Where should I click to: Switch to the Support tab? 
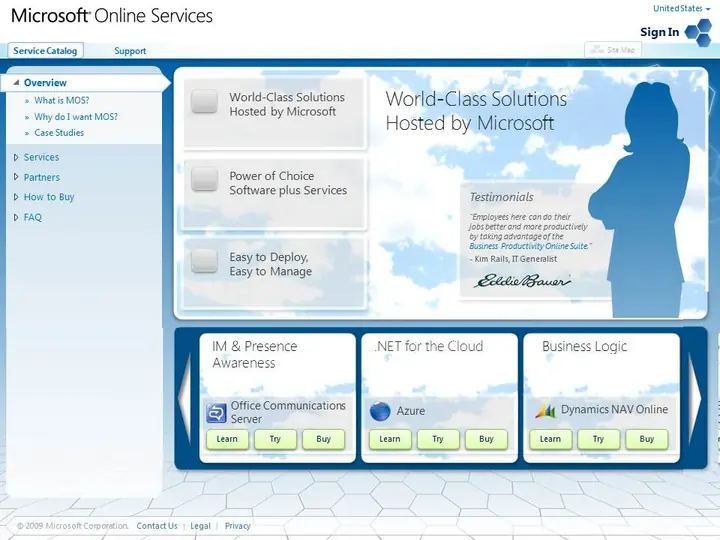(x=130, y=51)
